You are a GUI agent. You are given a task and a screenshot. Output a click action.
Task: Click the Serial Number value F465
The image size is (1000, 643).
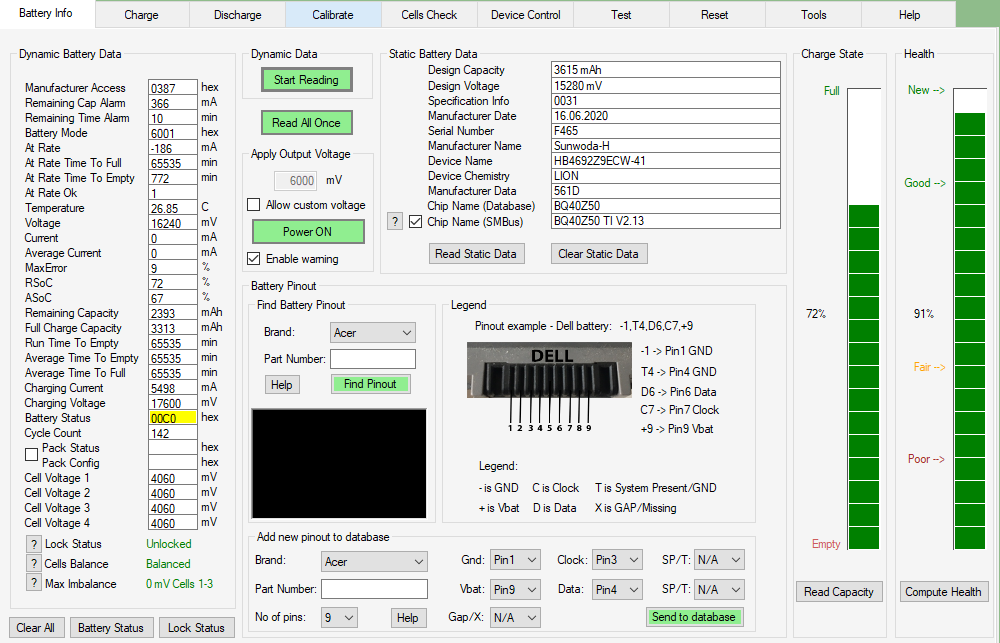665,130
